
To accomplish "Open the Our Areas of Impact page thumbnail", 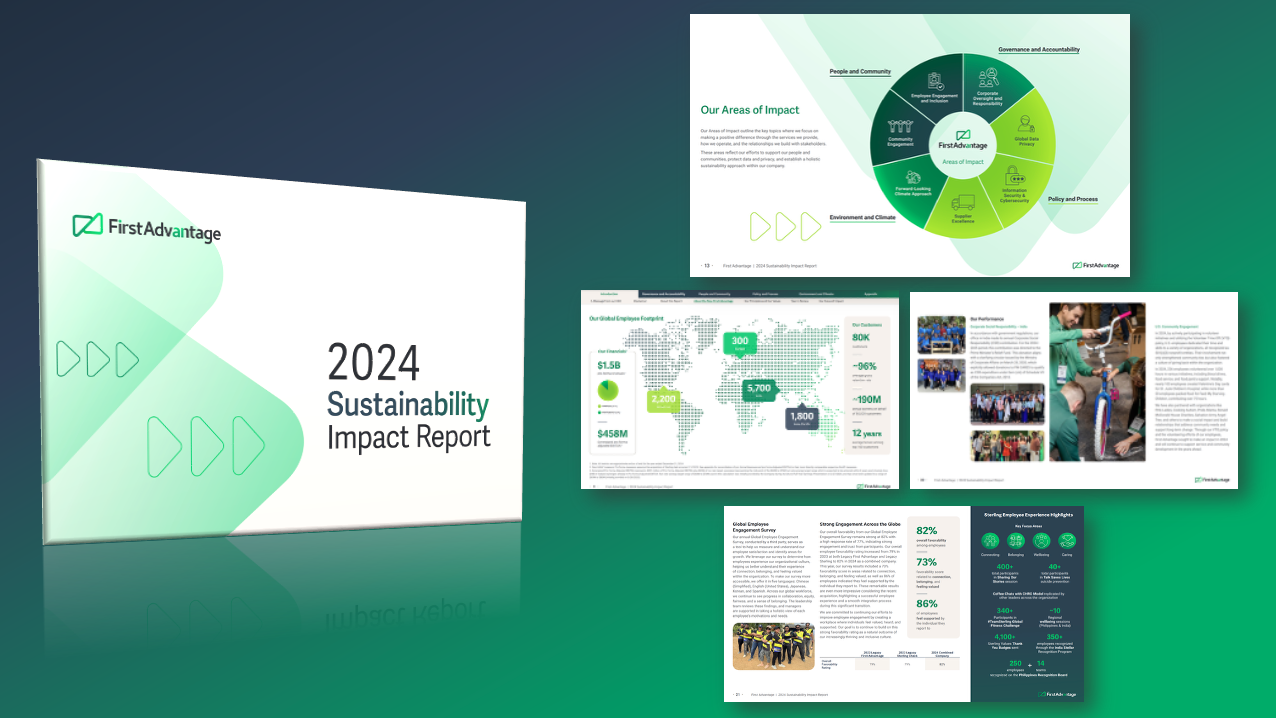I will click(x=910, y=145).
